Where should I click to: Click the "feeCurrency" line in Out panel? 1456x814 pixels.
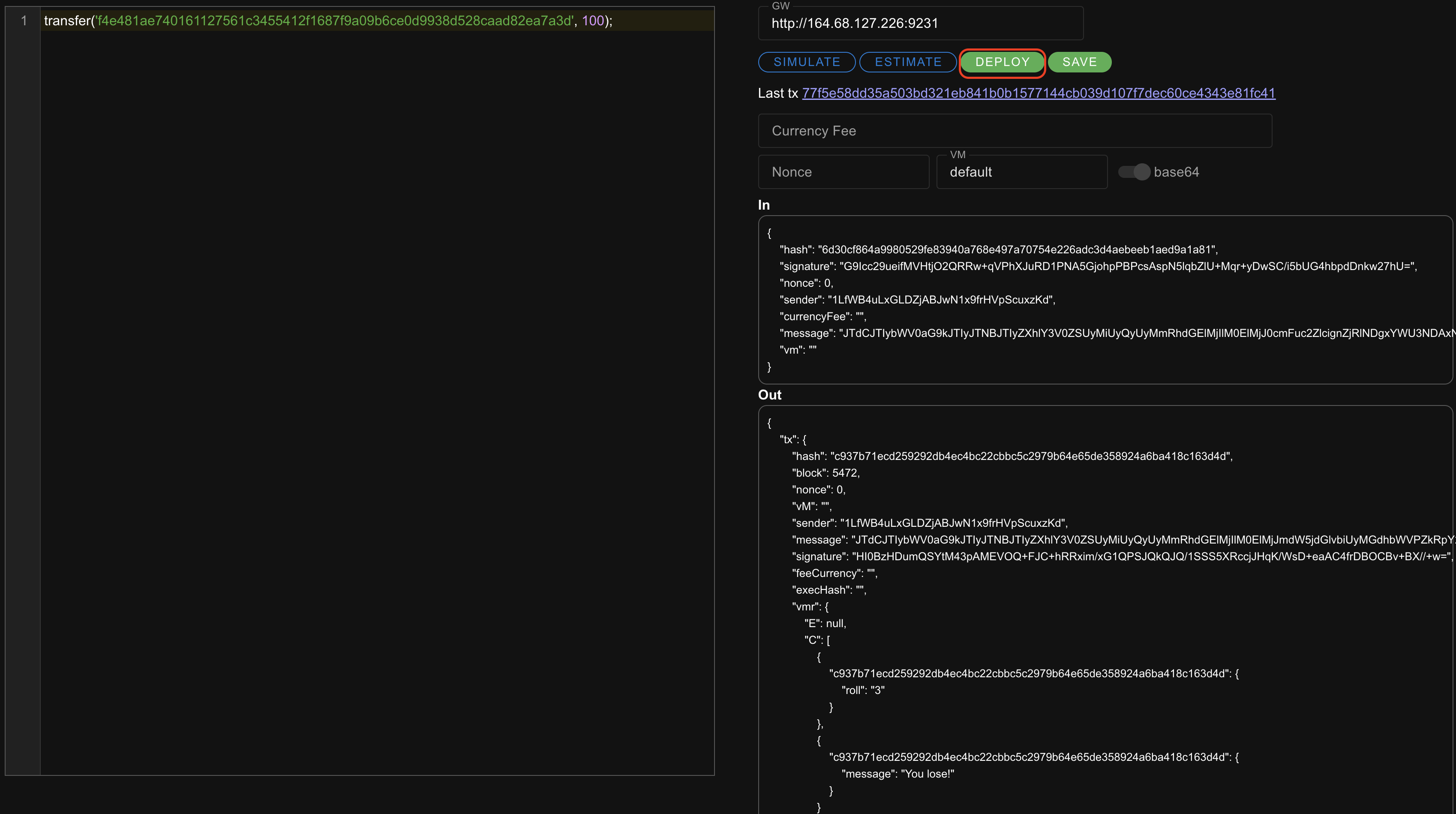834,573
